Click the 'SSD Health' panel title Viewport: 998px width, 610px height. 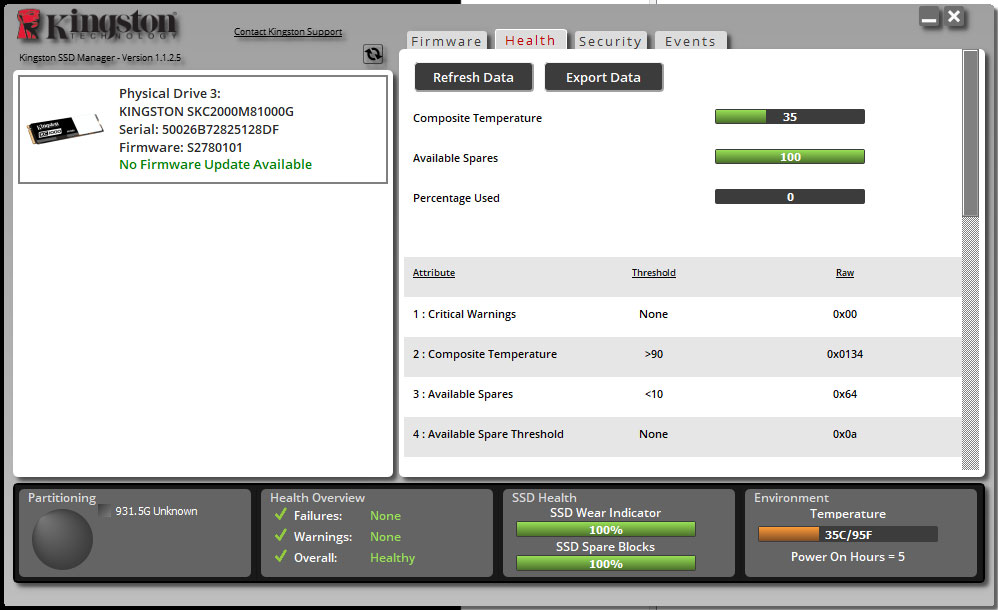[544, 498]
